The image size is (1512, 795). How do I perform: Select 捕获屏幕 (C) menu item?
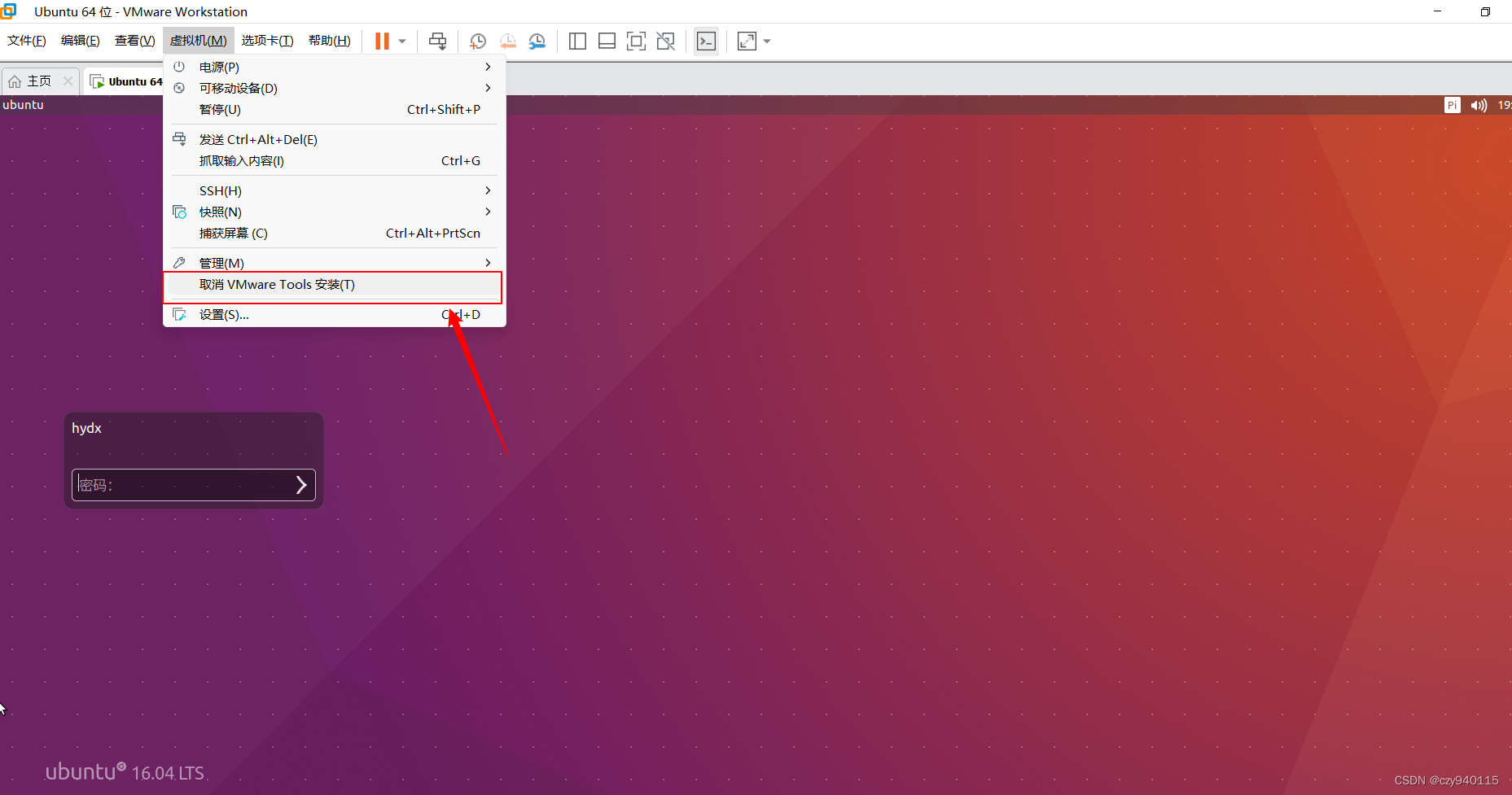335,233
